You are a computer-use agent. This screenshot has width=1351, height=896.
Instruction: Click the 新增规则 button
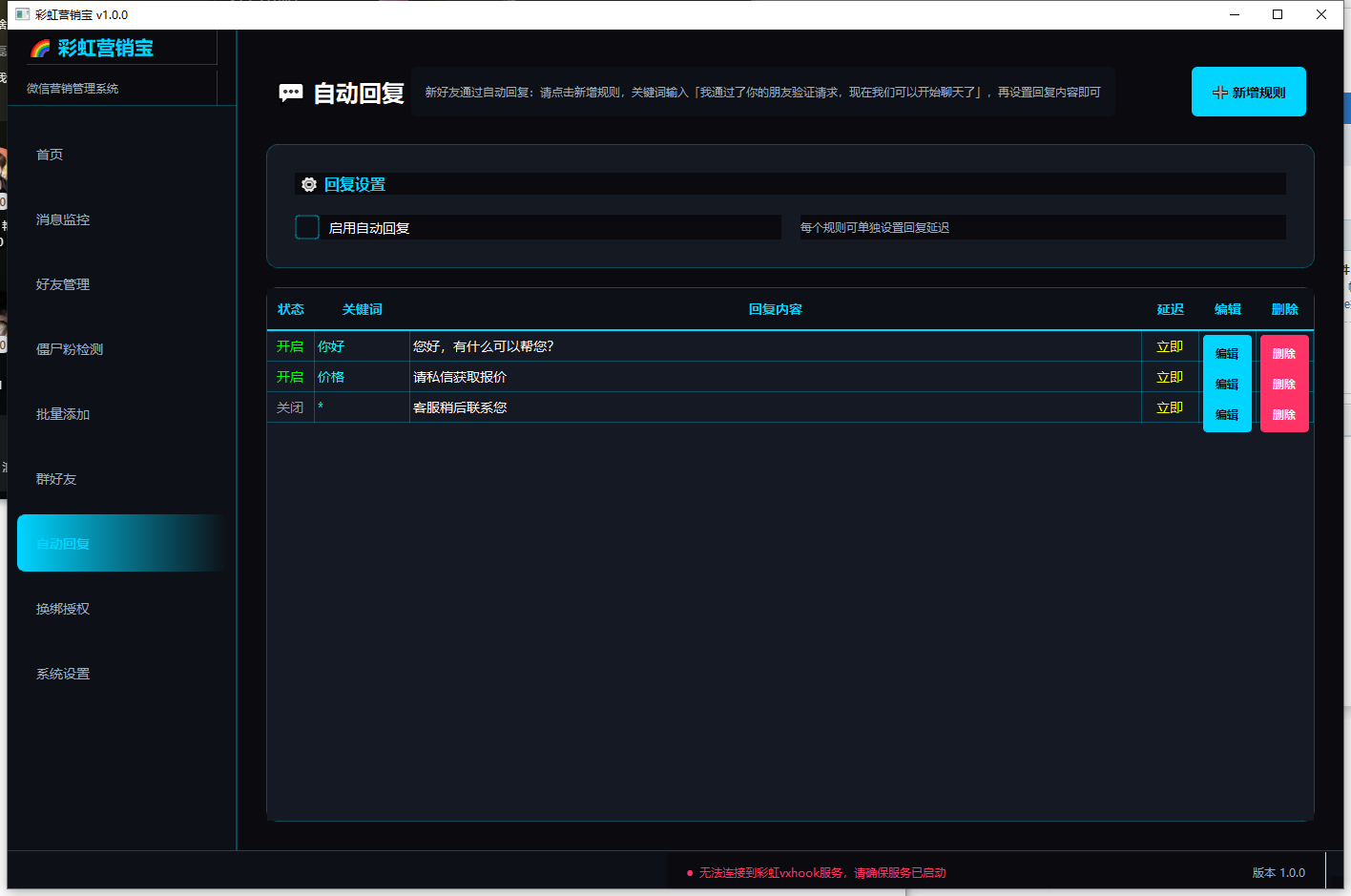tap(1248, 92)
